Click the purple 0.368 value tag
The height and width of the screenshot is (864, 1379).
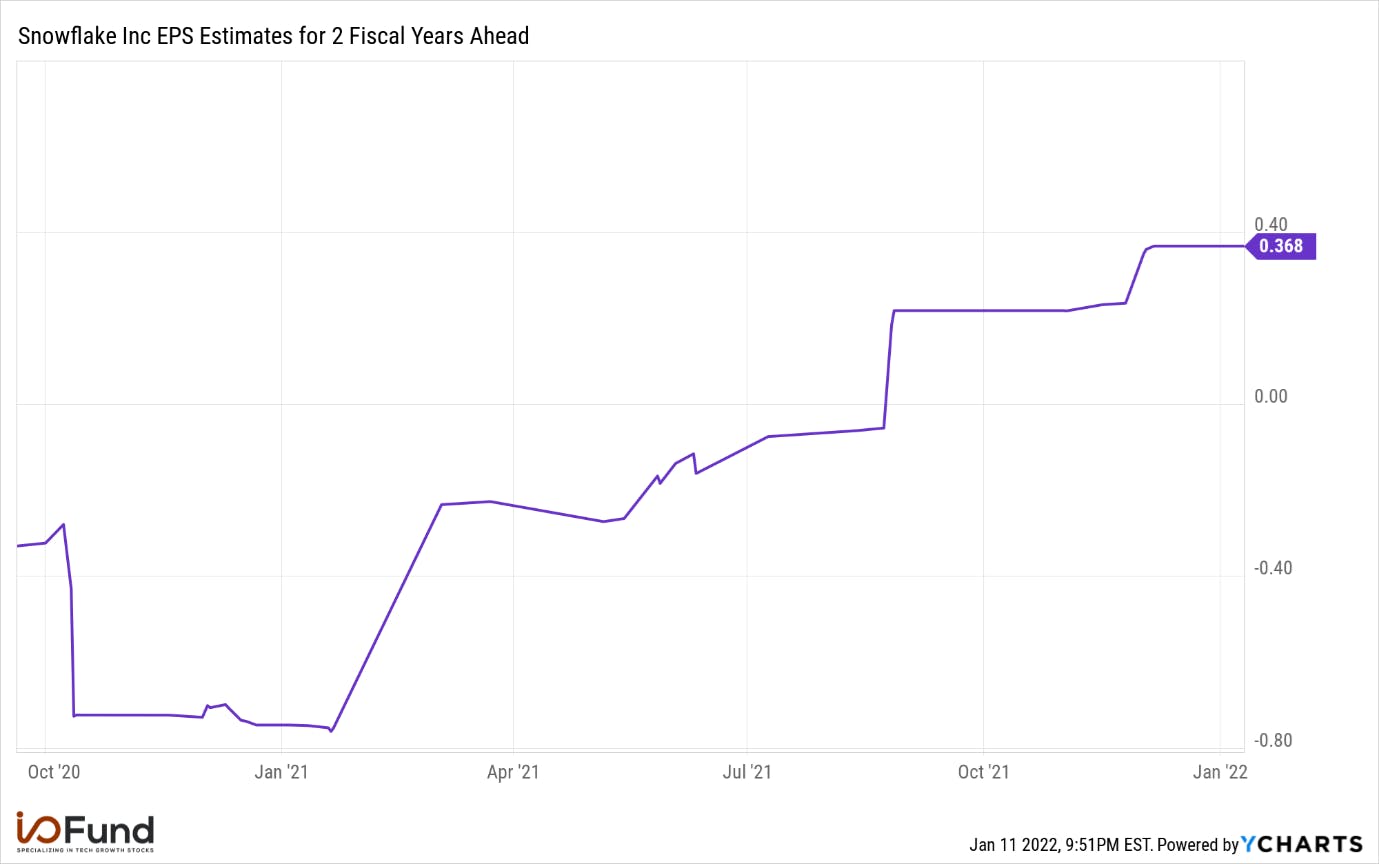1281,245
